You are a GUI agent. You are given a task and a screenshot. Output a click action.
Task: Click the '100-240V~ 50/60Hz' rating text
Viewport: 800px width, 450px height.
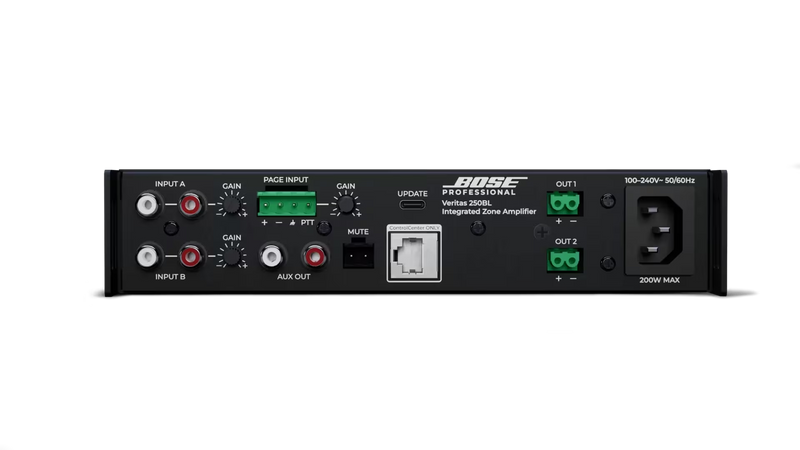[x=659, y=180]
